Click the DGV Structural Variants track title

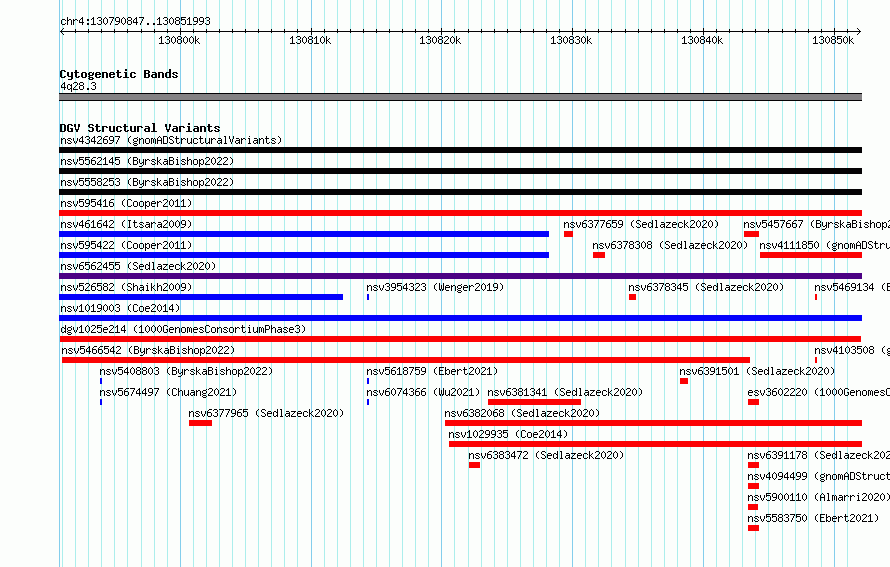[x=140, y=128]
